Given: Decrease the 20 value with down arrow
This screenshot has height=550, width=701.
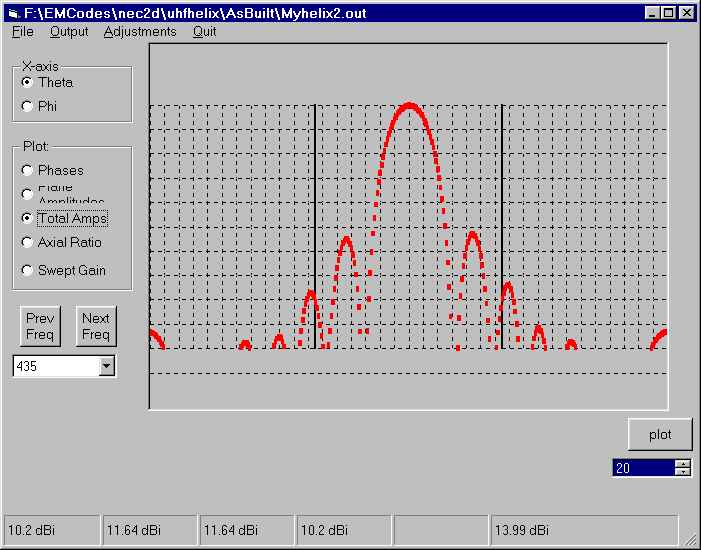Looking at the screenshot, I should click(683, 472).
